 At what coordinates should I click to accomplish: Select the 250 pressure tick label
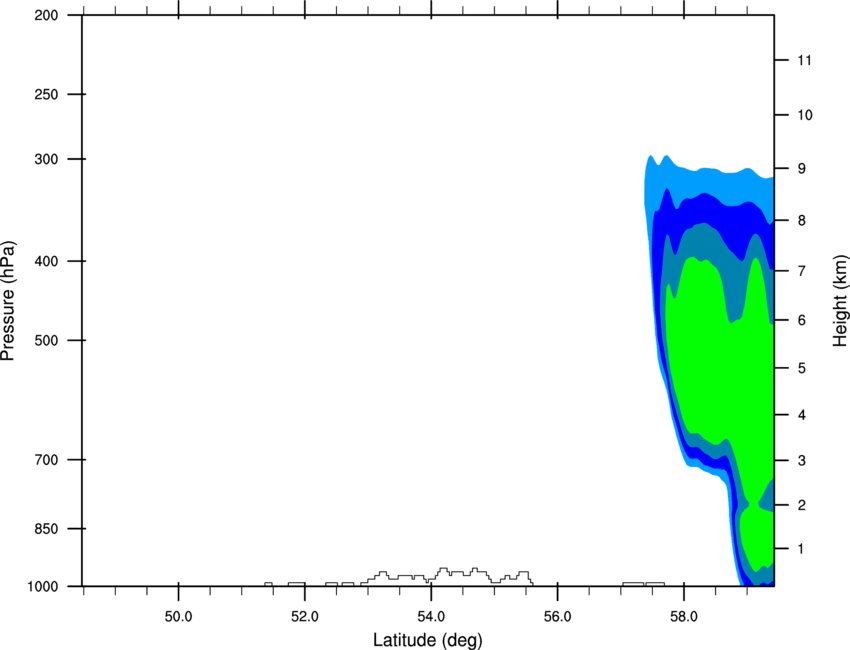(46, 94)
